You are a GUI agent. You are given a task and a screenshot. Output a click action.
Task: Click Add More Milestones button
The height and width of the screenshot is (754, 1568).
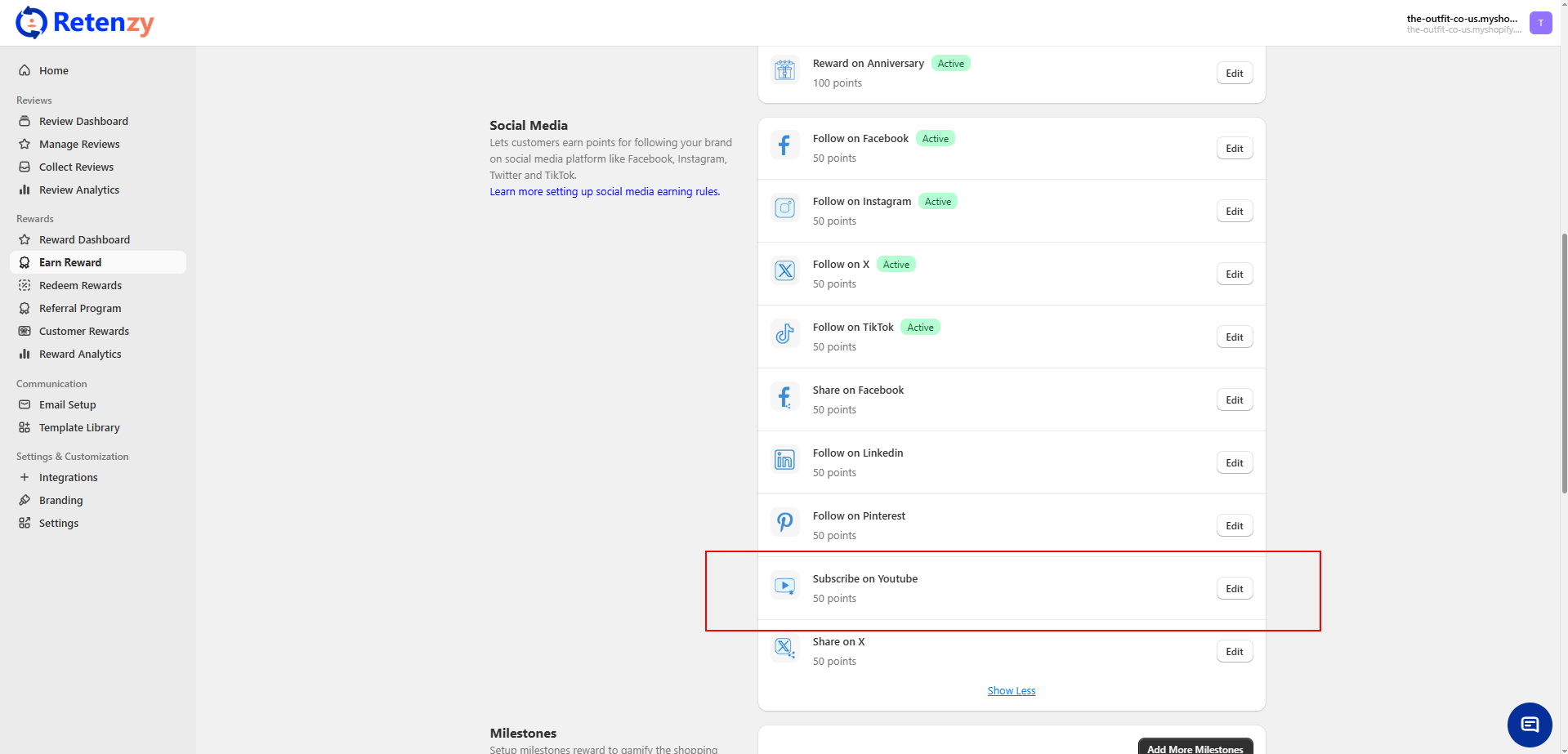click(1195, 747)
